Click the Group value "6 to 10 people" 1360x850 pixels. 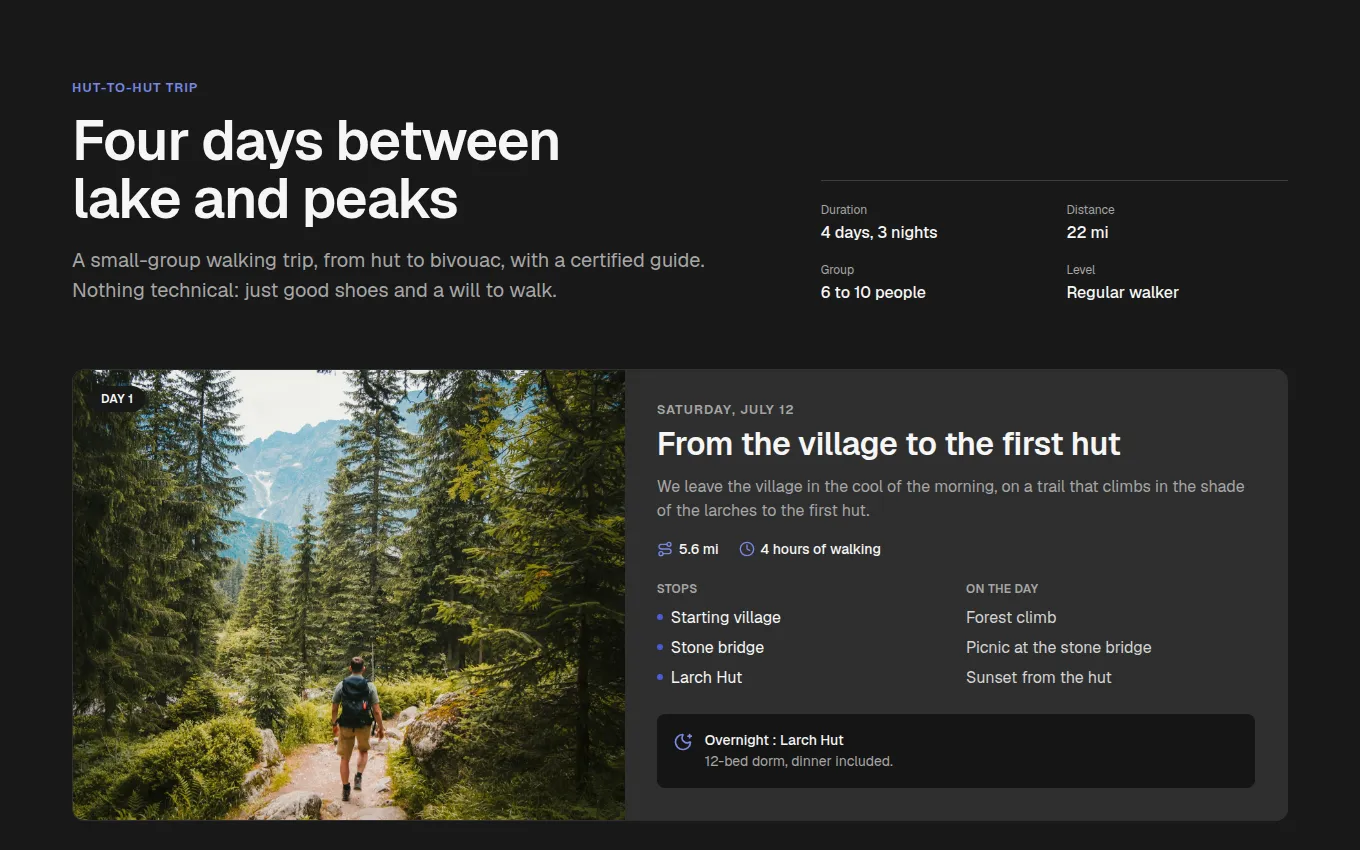point(873,293)
